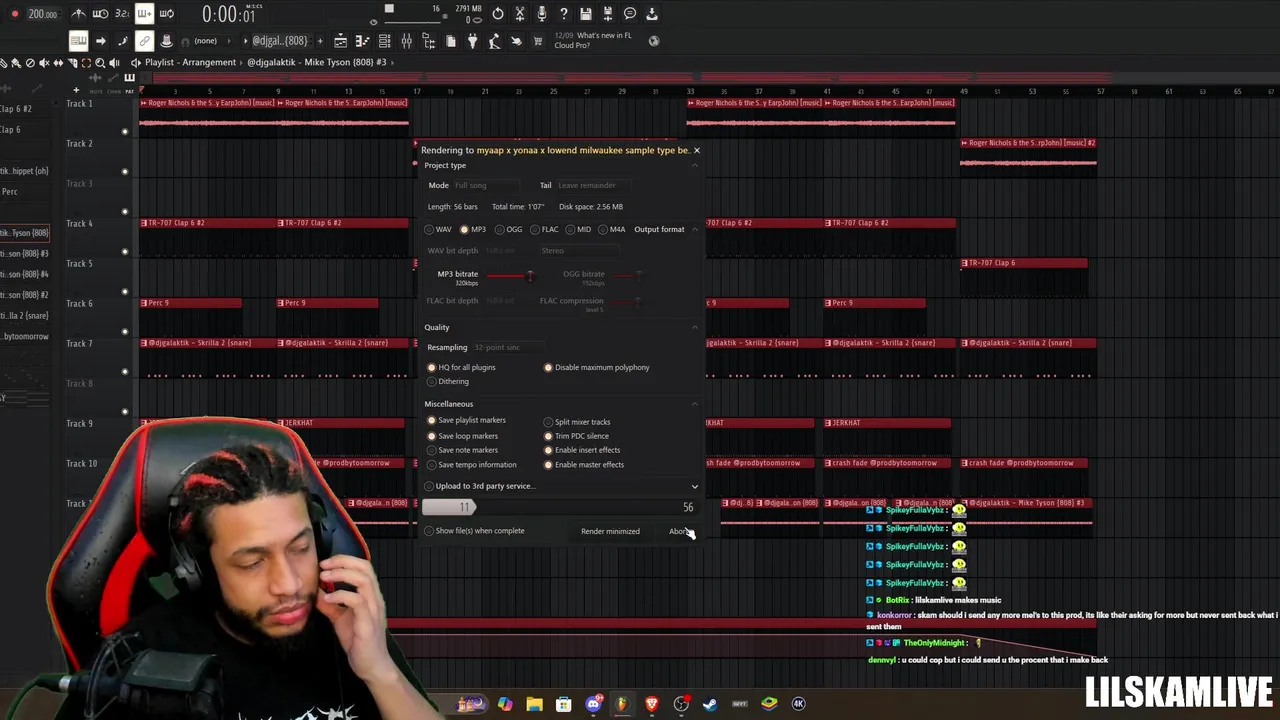Toggle the typing keyboard to piano icon
Image resolution: width=1280 pixels, height=720 pixels.
point(78,41)
